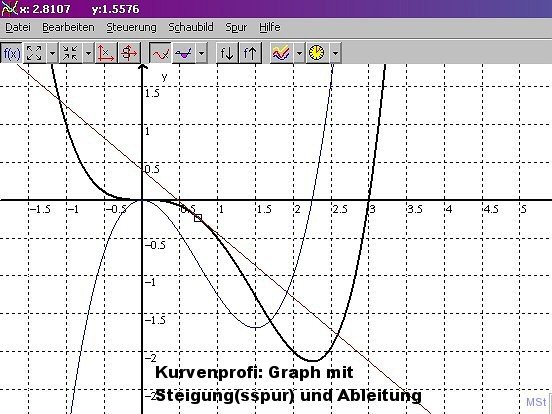
Task: Select the red coordinate axes icon
Action: pos(106,53)
